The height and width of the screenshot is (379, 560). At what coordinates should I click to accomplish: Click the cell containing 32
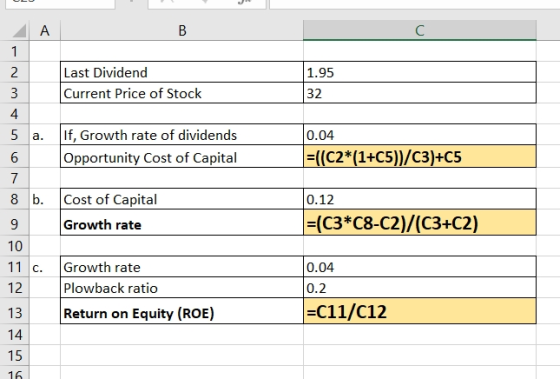pyautogui.click(x=420, y=93)
